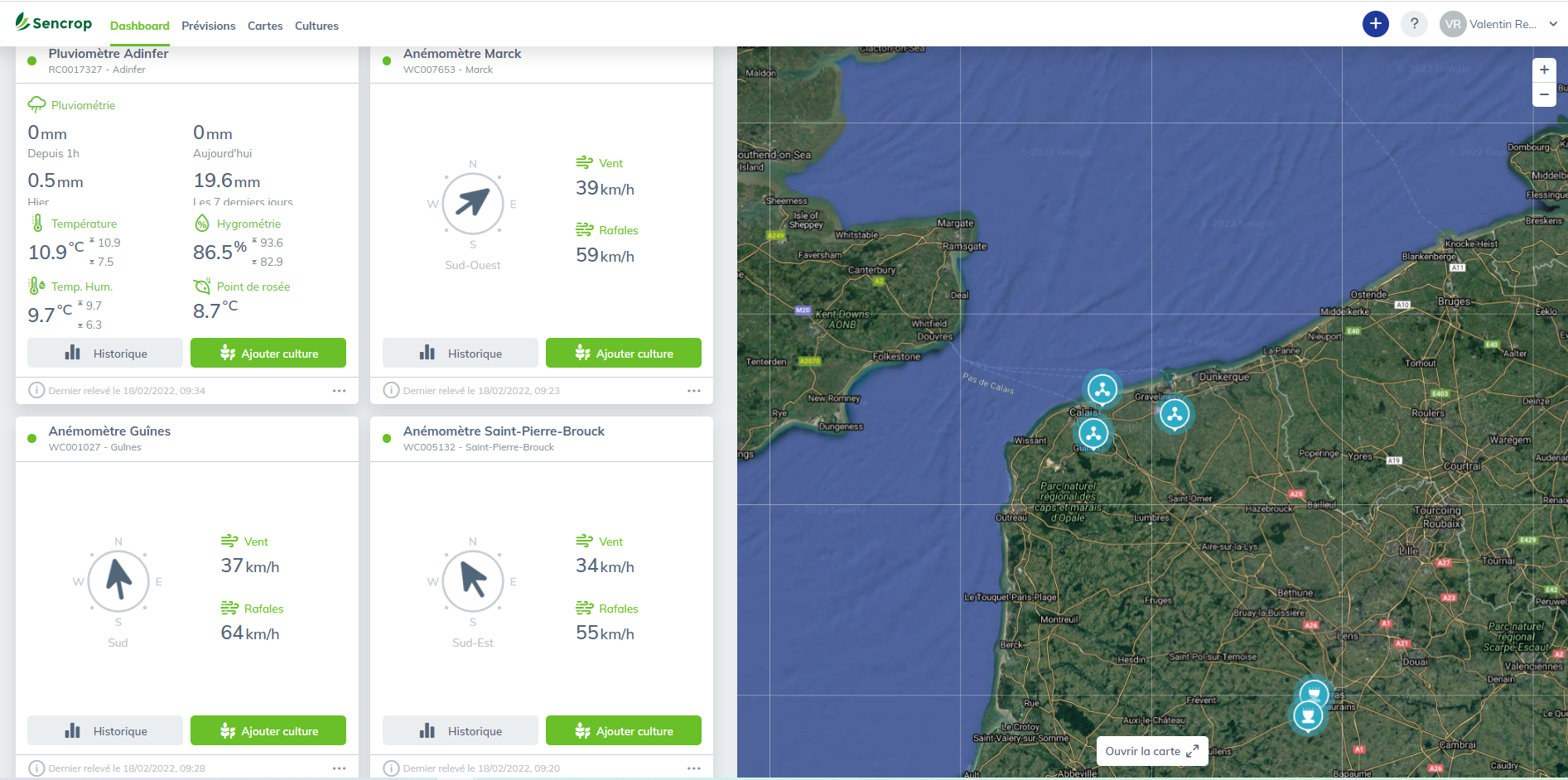
Task: Click the RC0017327 - Adinfer station ID
Action: click(97, 70)
